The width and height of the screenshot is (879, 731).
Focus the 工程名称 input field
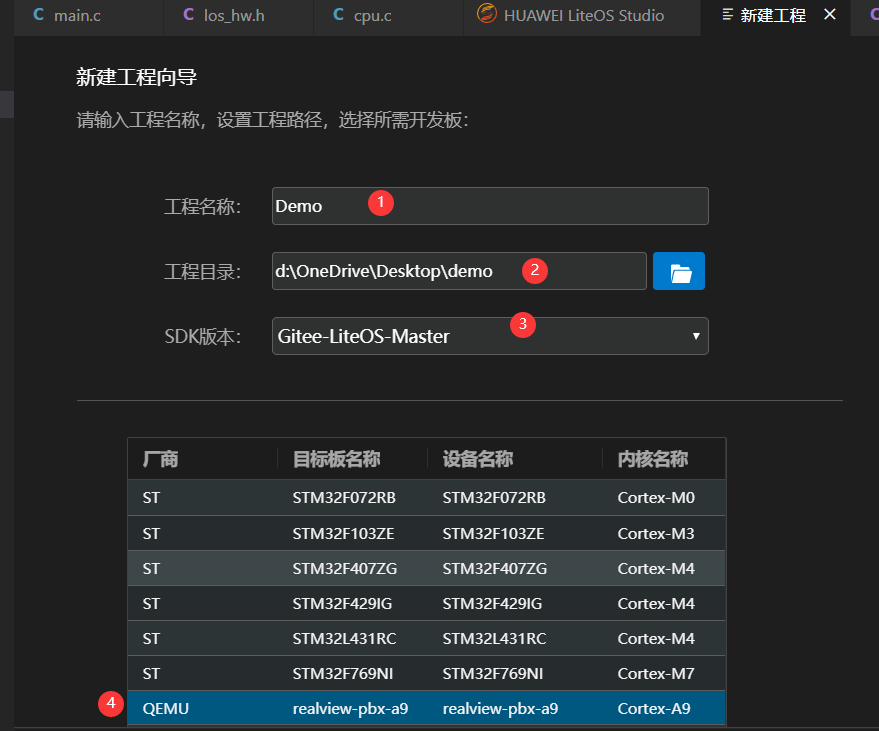(490, 206)
